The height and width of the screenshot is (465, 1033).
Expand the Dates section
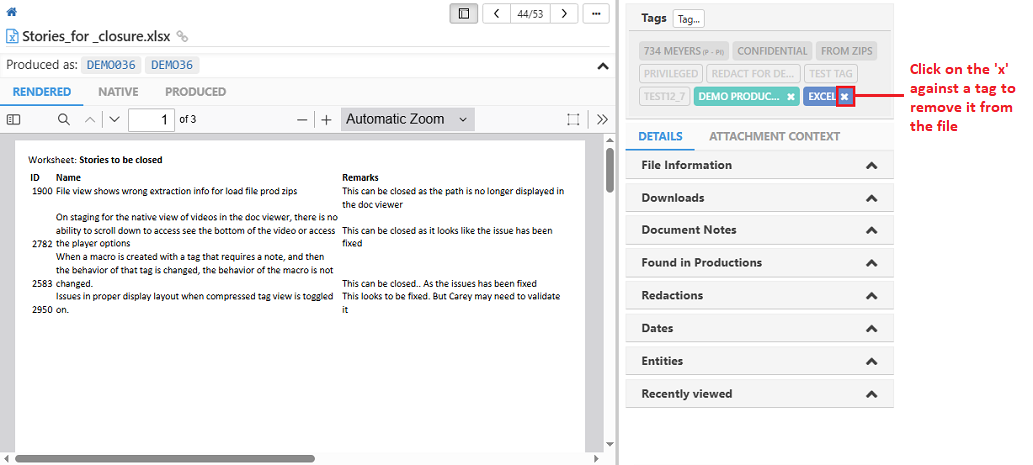760,328
